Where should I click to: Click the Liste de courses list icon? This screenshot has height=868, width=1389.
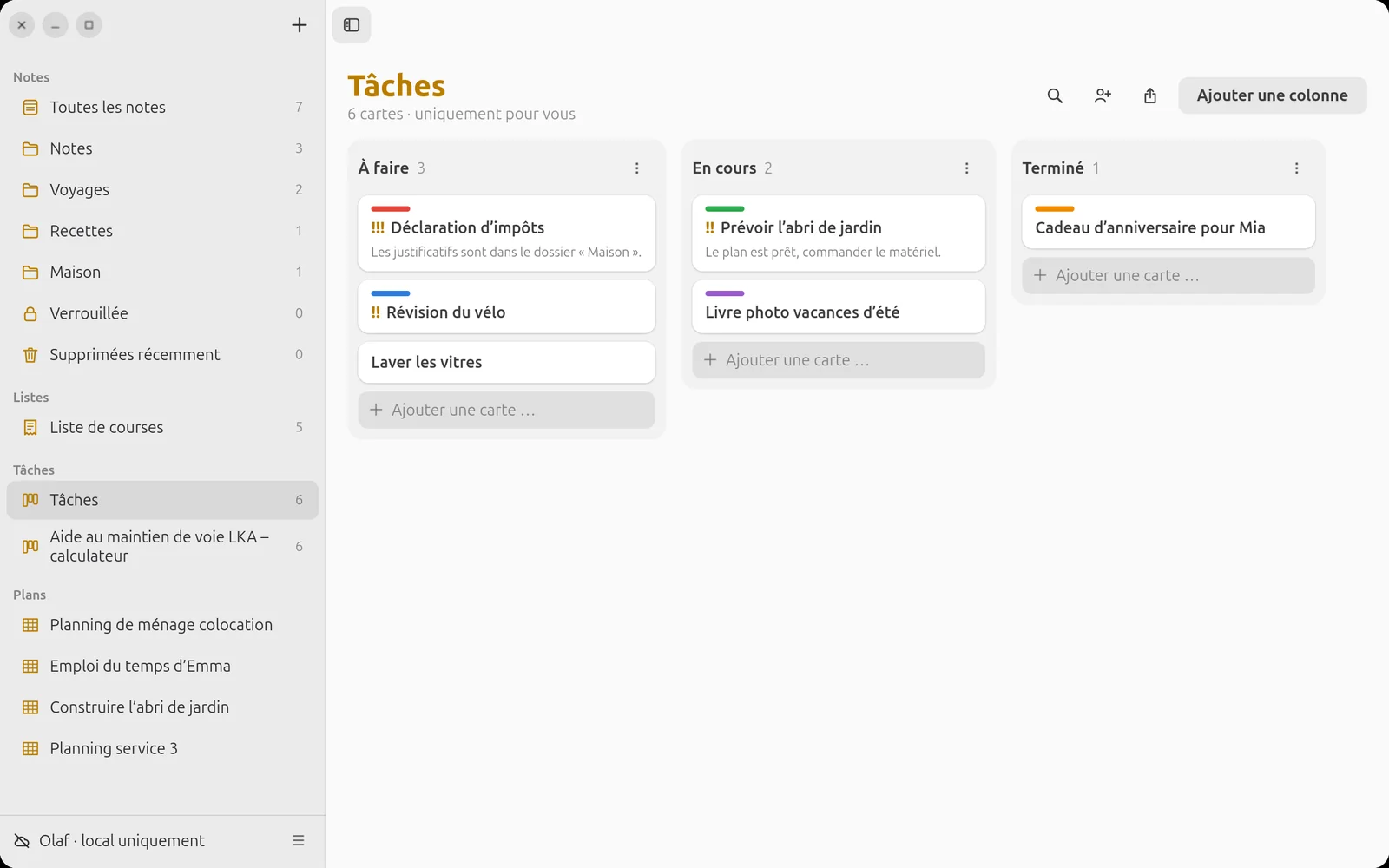[30, 427]
